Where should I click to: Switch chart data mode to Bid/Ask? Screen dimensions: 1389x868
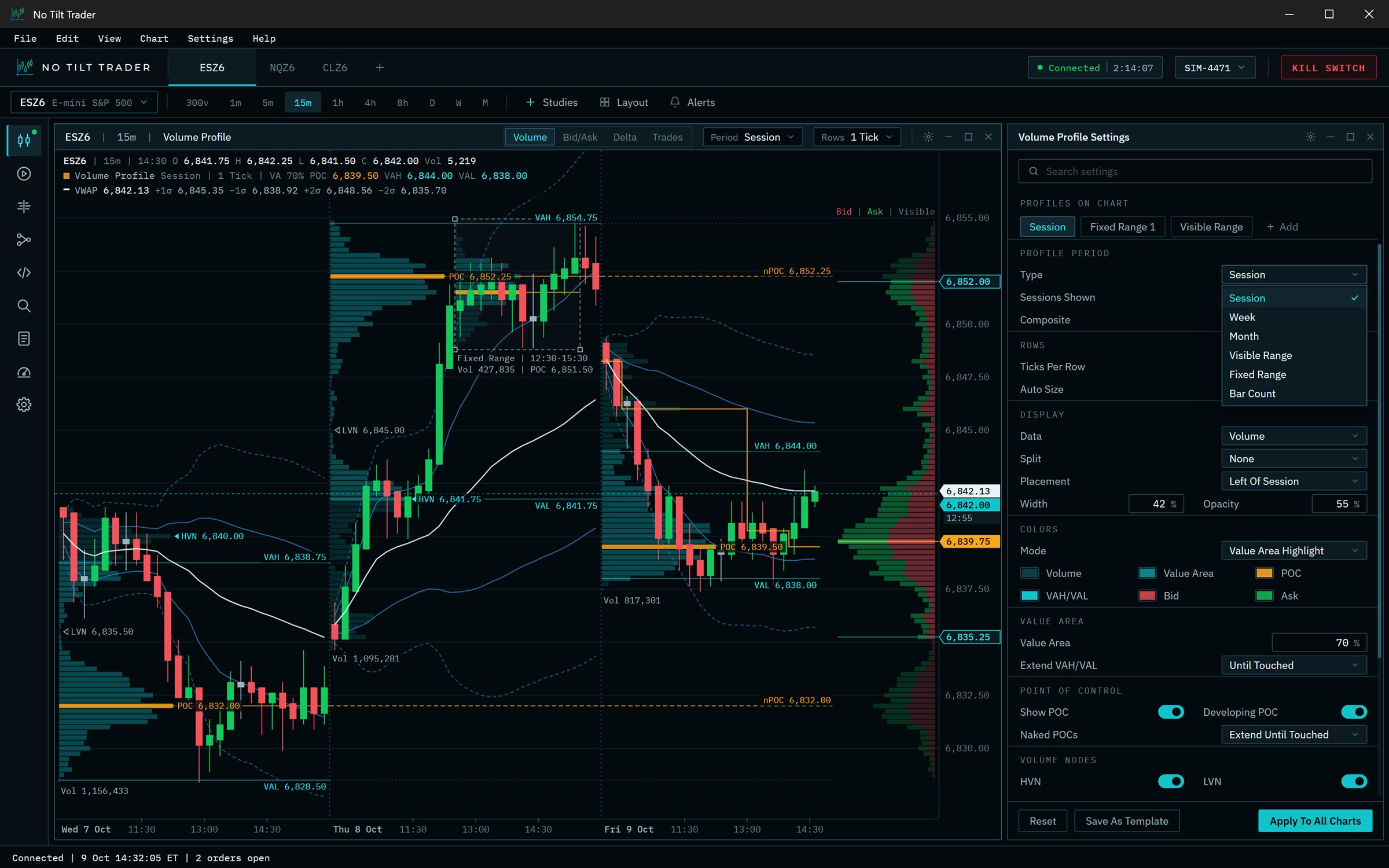[580, 137]
